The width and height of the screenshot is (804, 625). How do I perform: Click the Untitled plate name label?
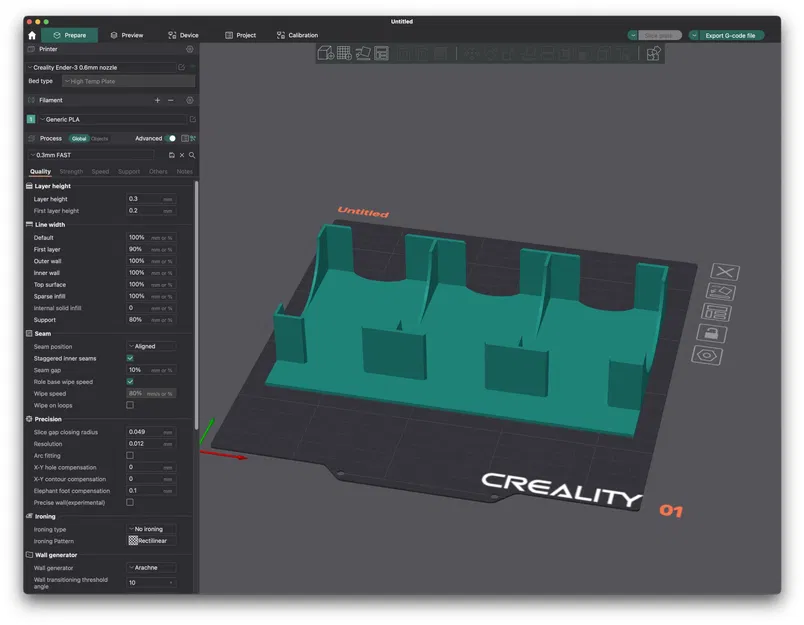pyautogui.click(x=364, y=212)
